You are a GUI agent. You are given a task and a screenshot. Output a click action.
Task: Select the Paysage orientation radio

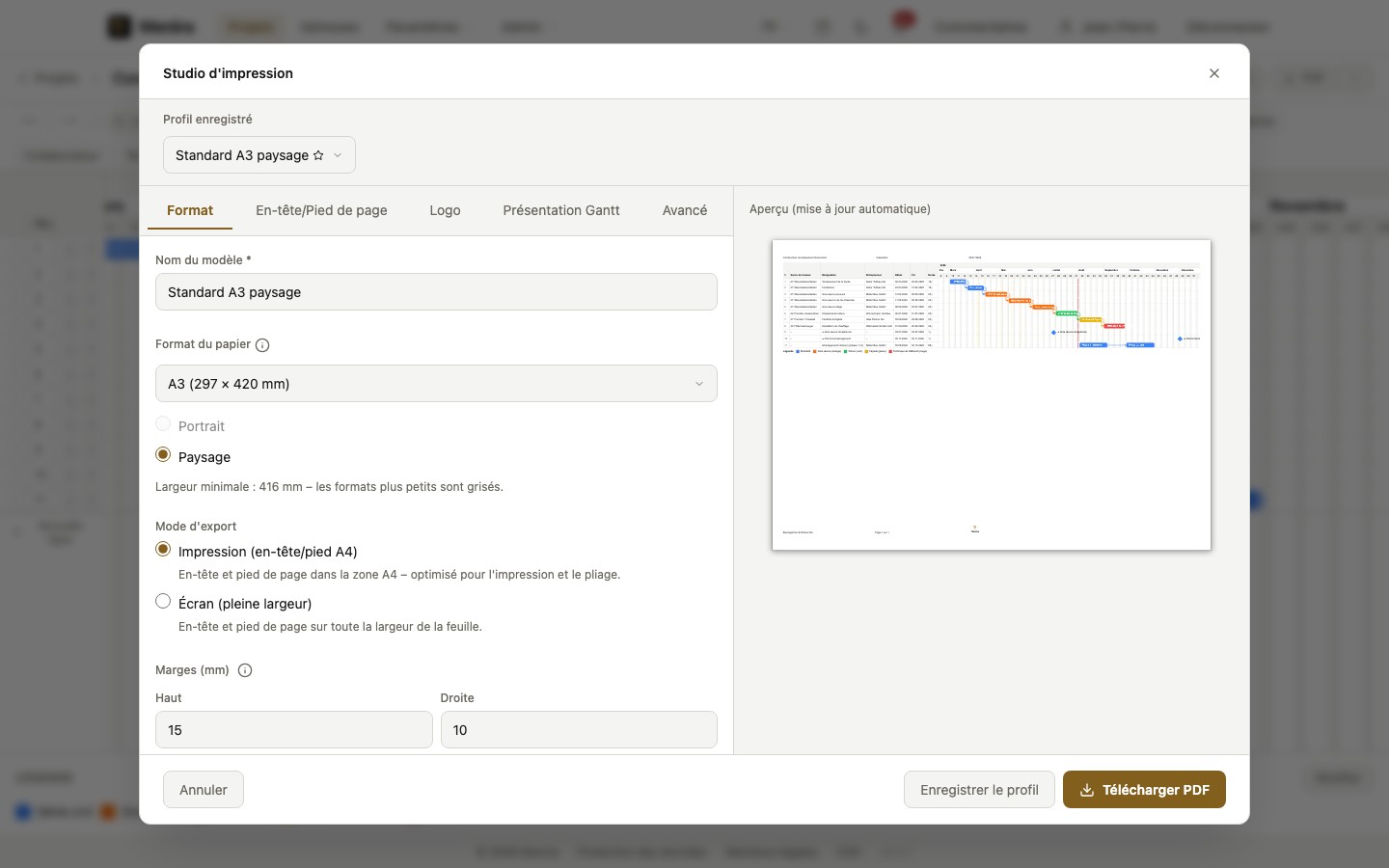point(163,455)
